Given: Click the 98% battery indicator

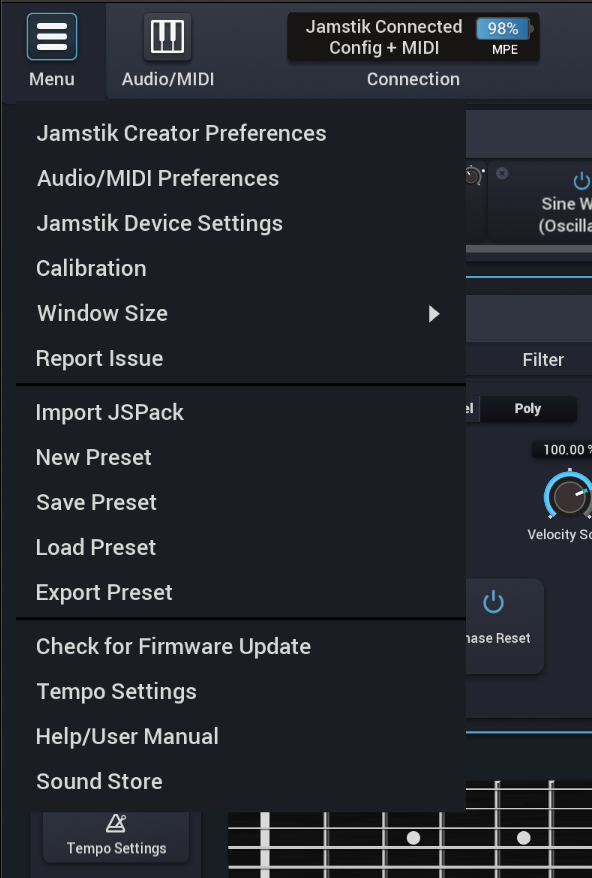Looking at the screenshot, I should point(503,29).
